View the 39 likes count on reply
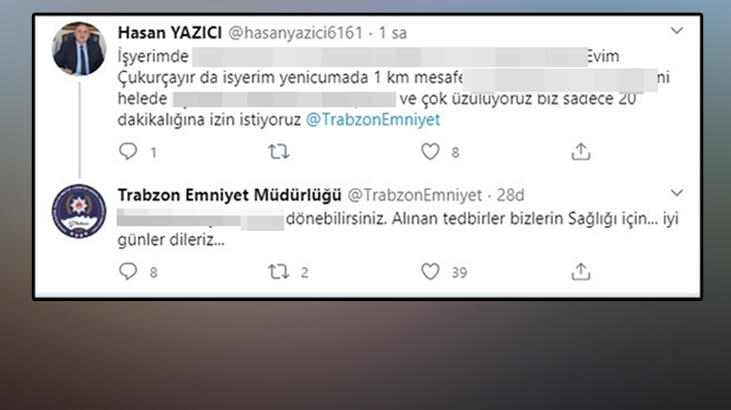Screen dimensions: 731x410 pyautogui.click(x=459, y=272)
